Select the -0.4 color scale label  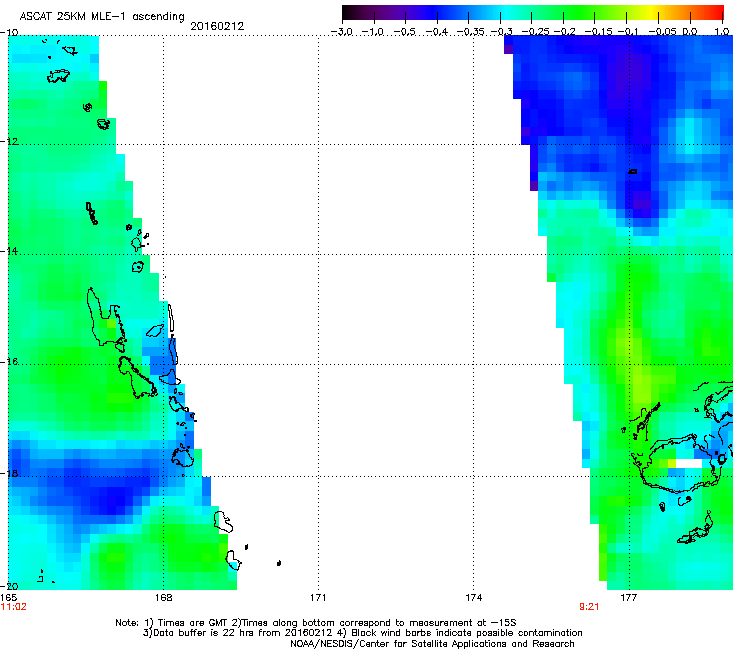click(436, 32)
